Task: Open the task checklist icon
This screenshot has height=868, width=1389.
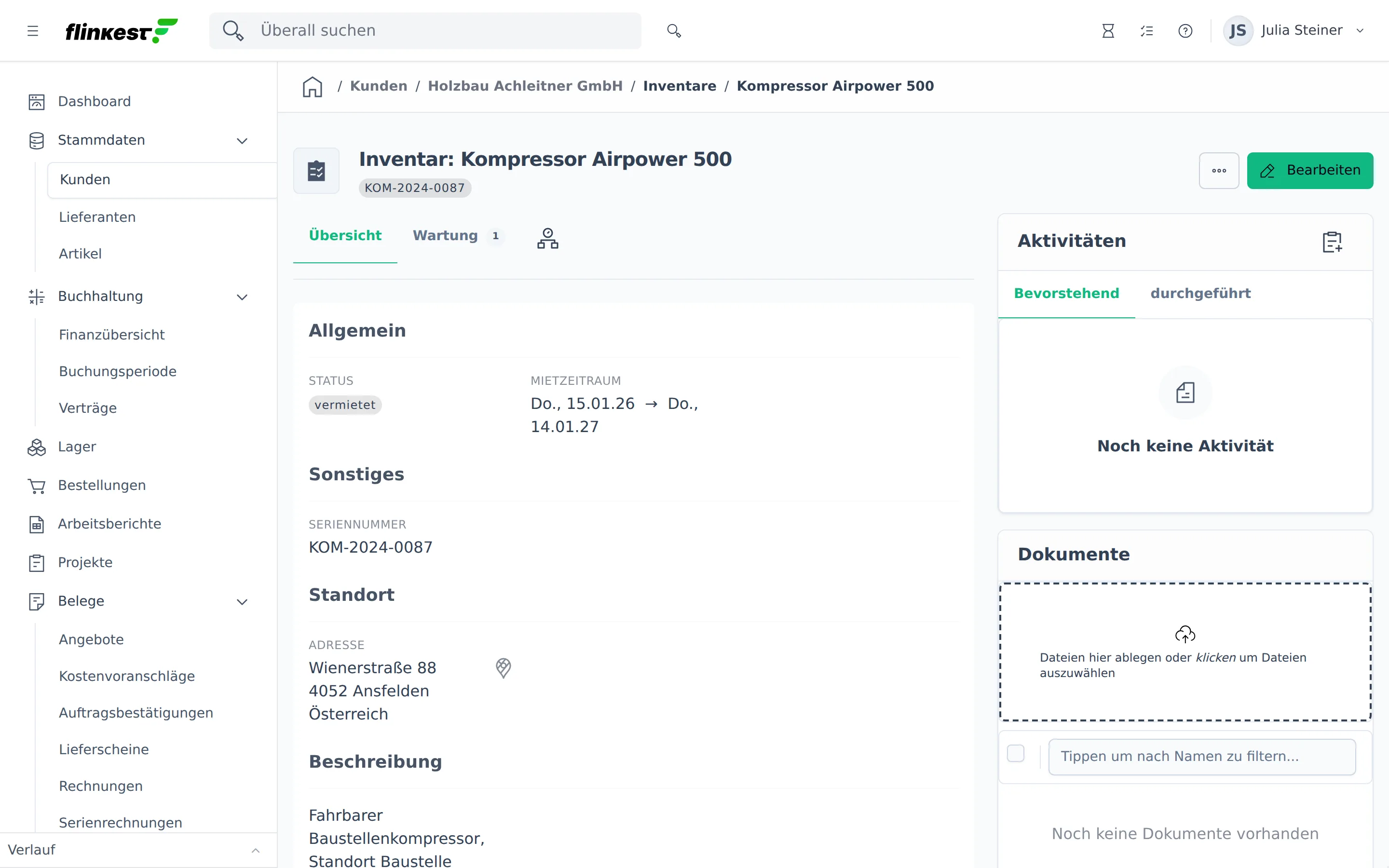Action: tap(1147, 31)
